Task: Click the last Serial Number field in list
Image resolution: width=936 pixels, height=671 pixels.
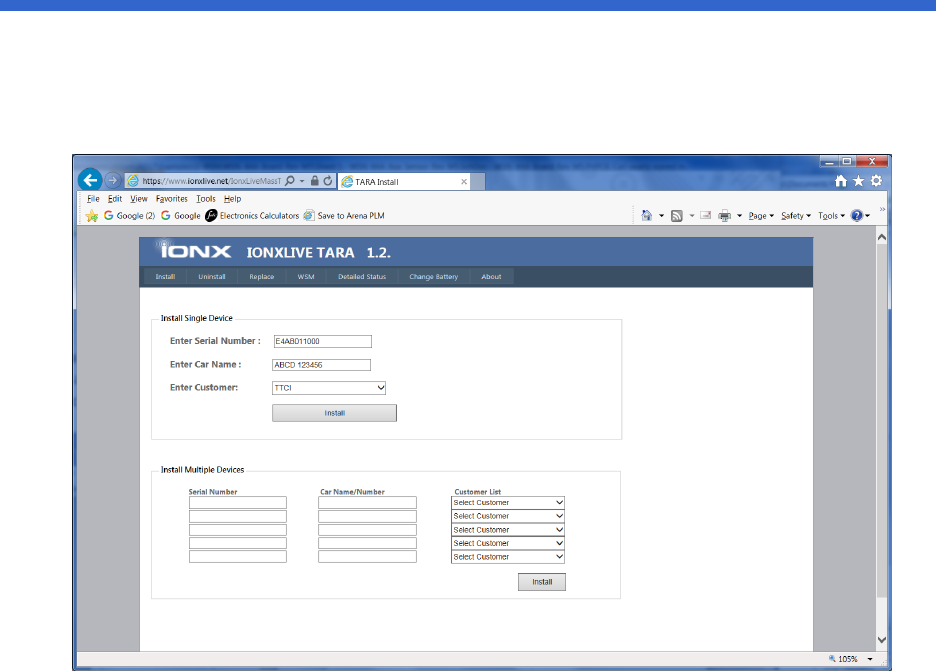Action: (x=238, y=557)
